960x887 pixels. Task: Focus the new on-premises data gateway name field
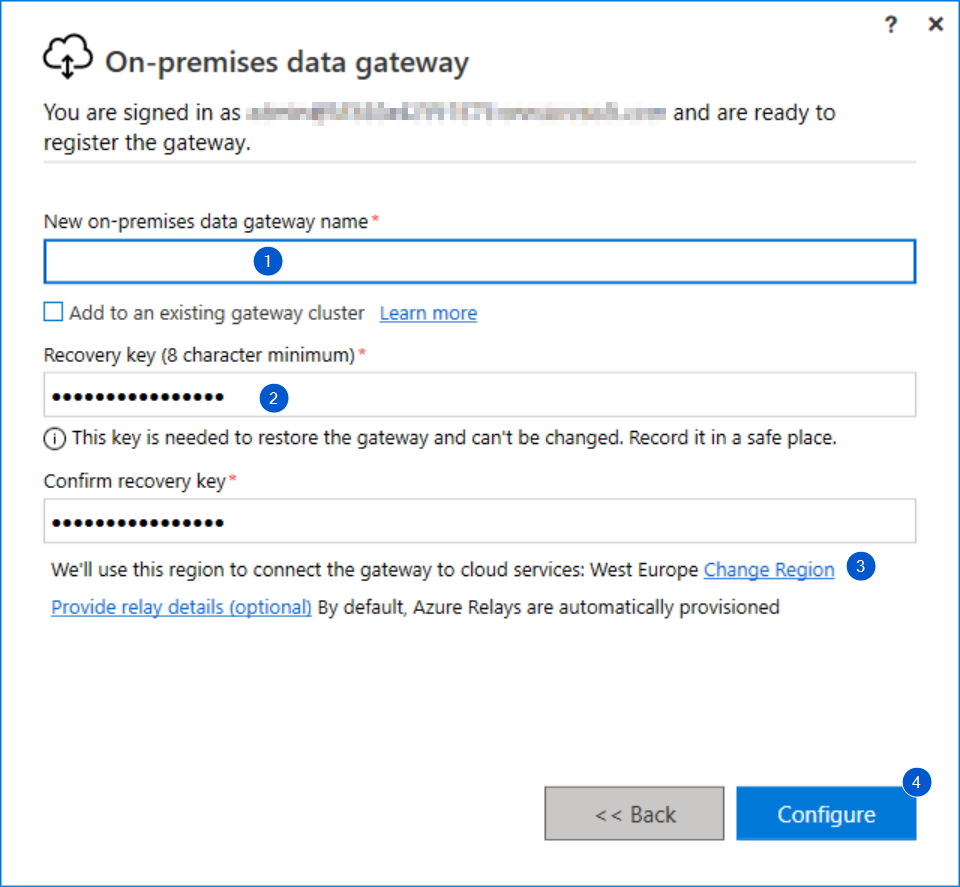[480, 261]
